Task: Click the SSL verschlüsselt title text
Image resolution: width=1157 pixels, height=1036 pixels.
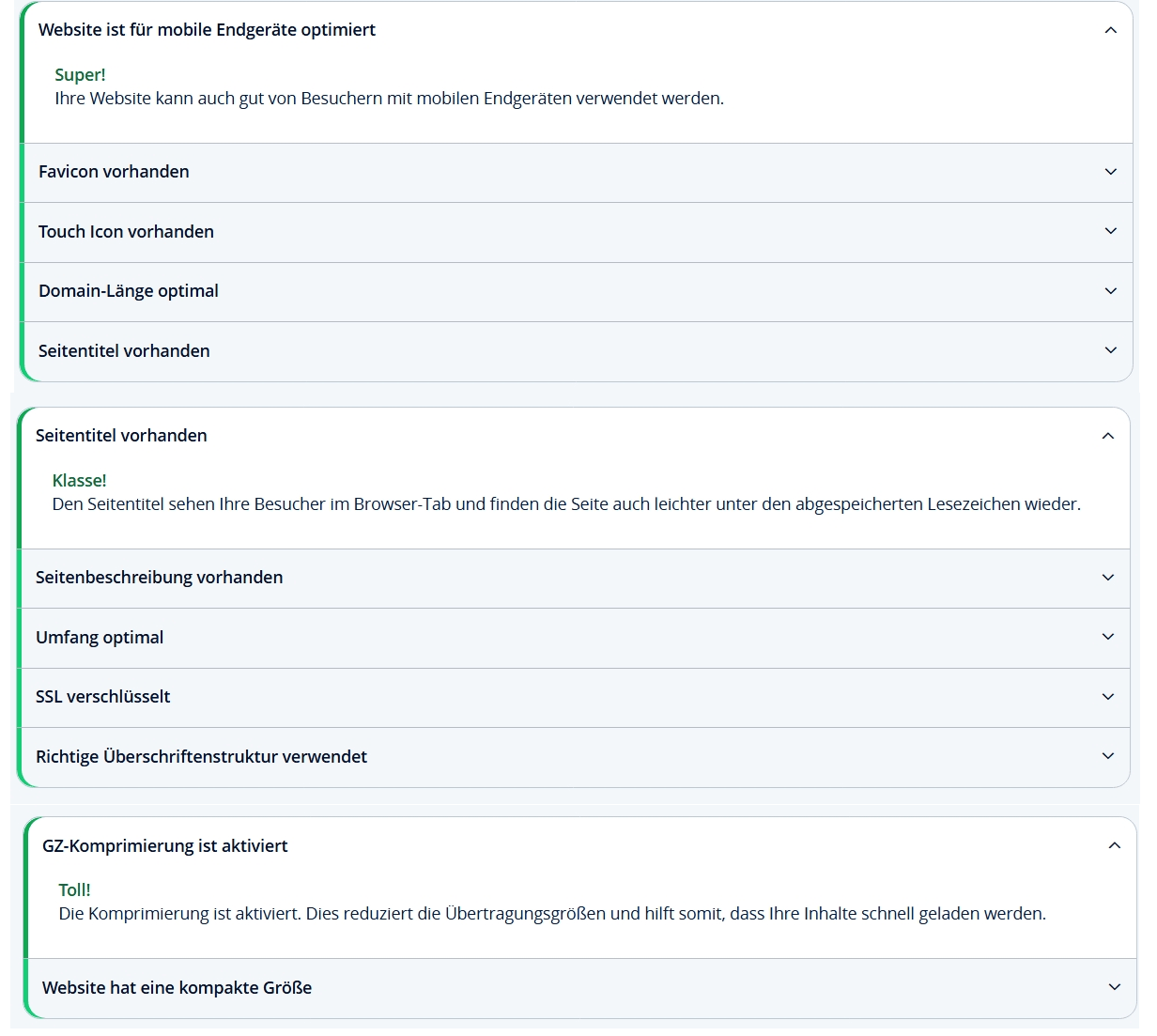Action: pos(103,697)
